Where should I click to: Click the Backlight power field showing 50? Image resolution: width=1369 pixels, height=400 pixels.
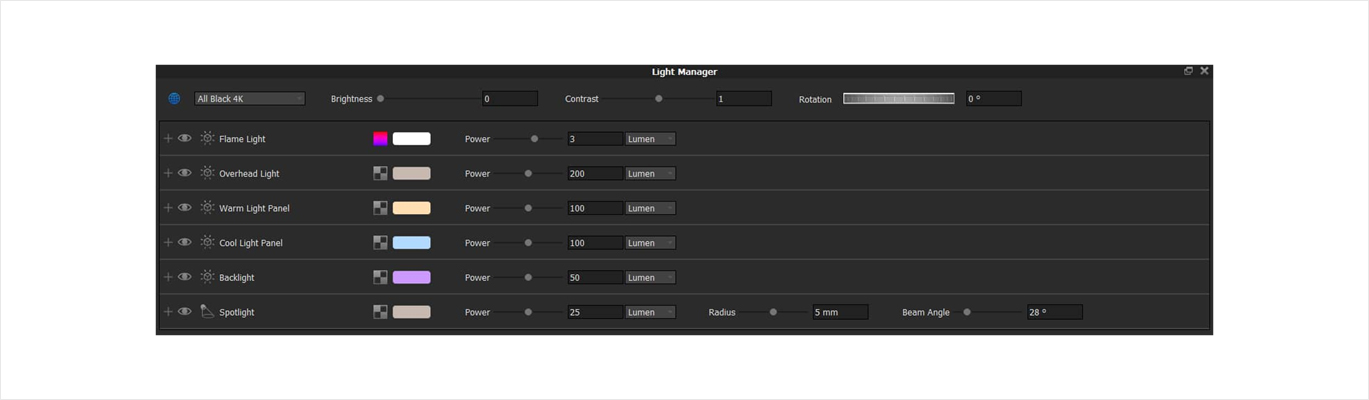[x=595, y=277]
